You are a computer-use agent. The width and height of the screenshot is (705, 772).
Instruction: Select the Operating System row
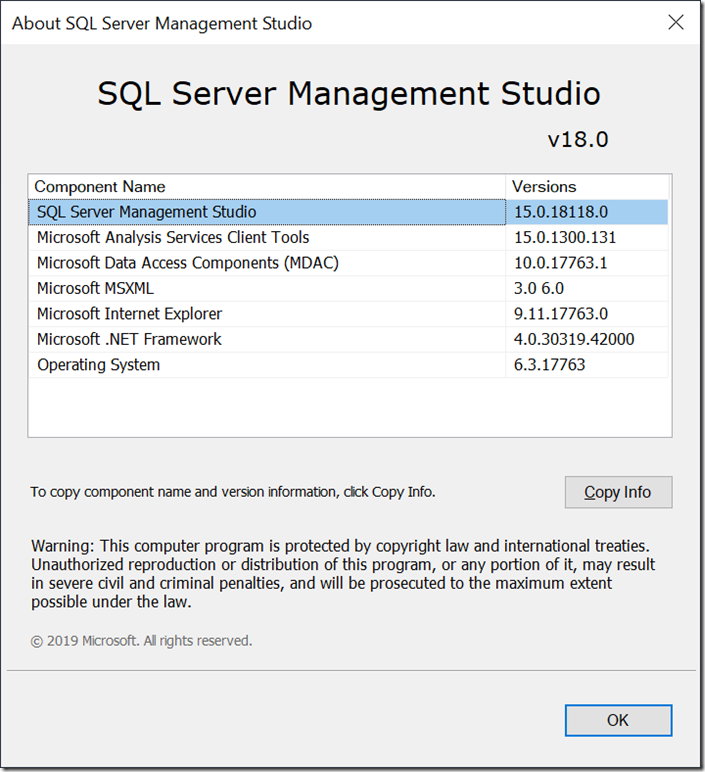click(x=349, y=365)
